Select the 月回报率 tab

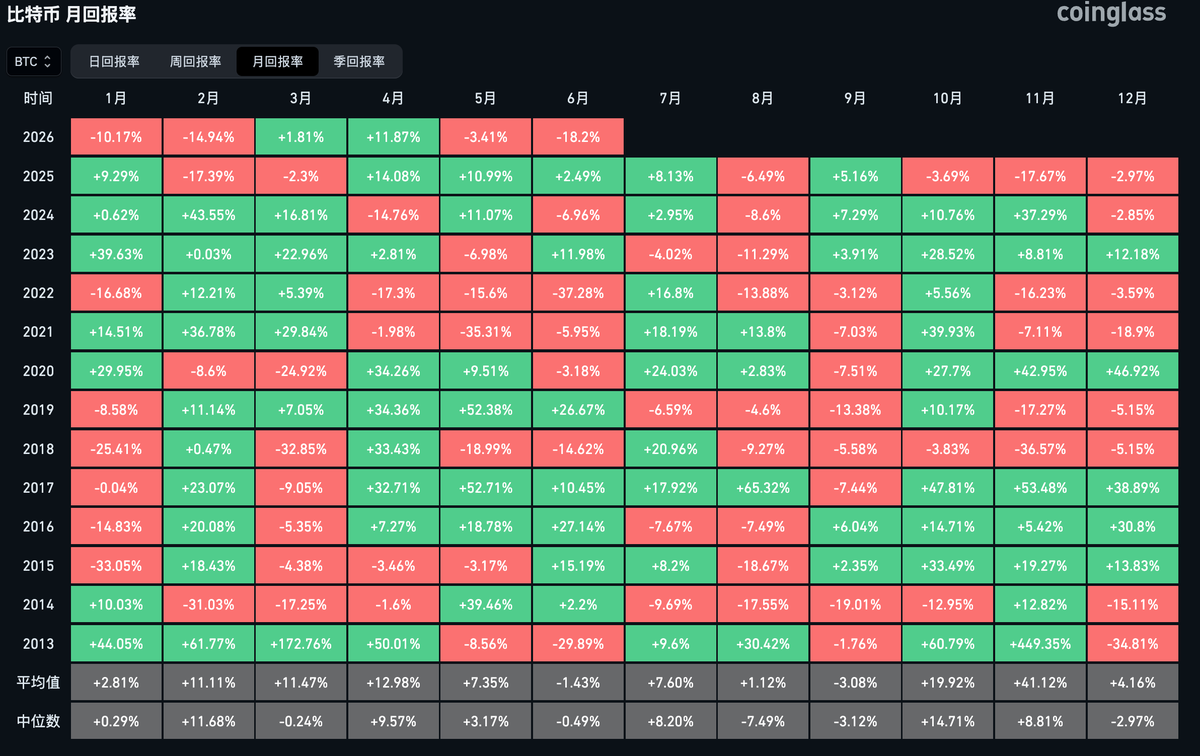point(277,61)
